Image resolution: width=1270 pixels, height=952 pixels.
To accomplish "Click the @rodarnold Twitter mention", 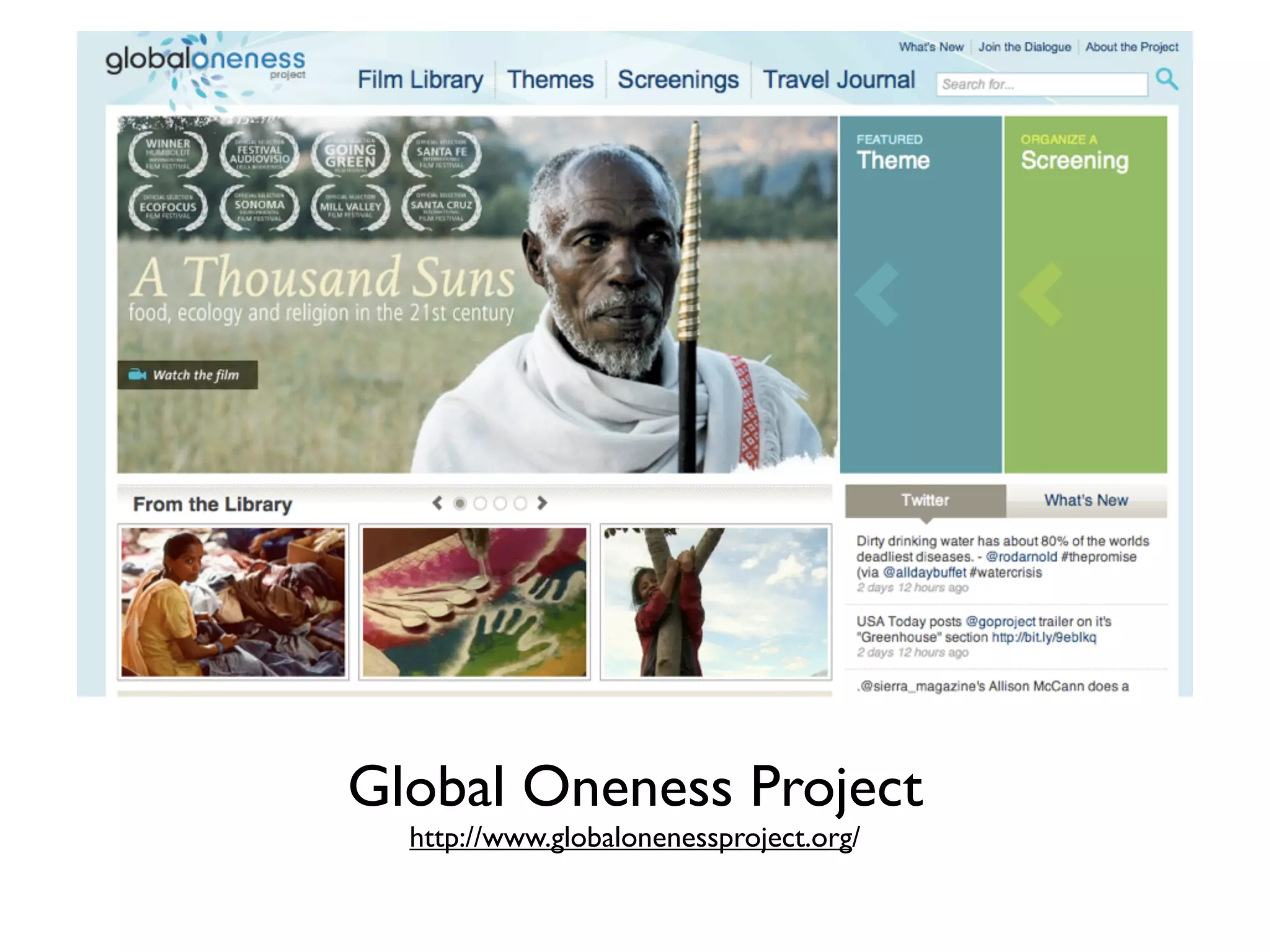I will [x=1021, y=557].
